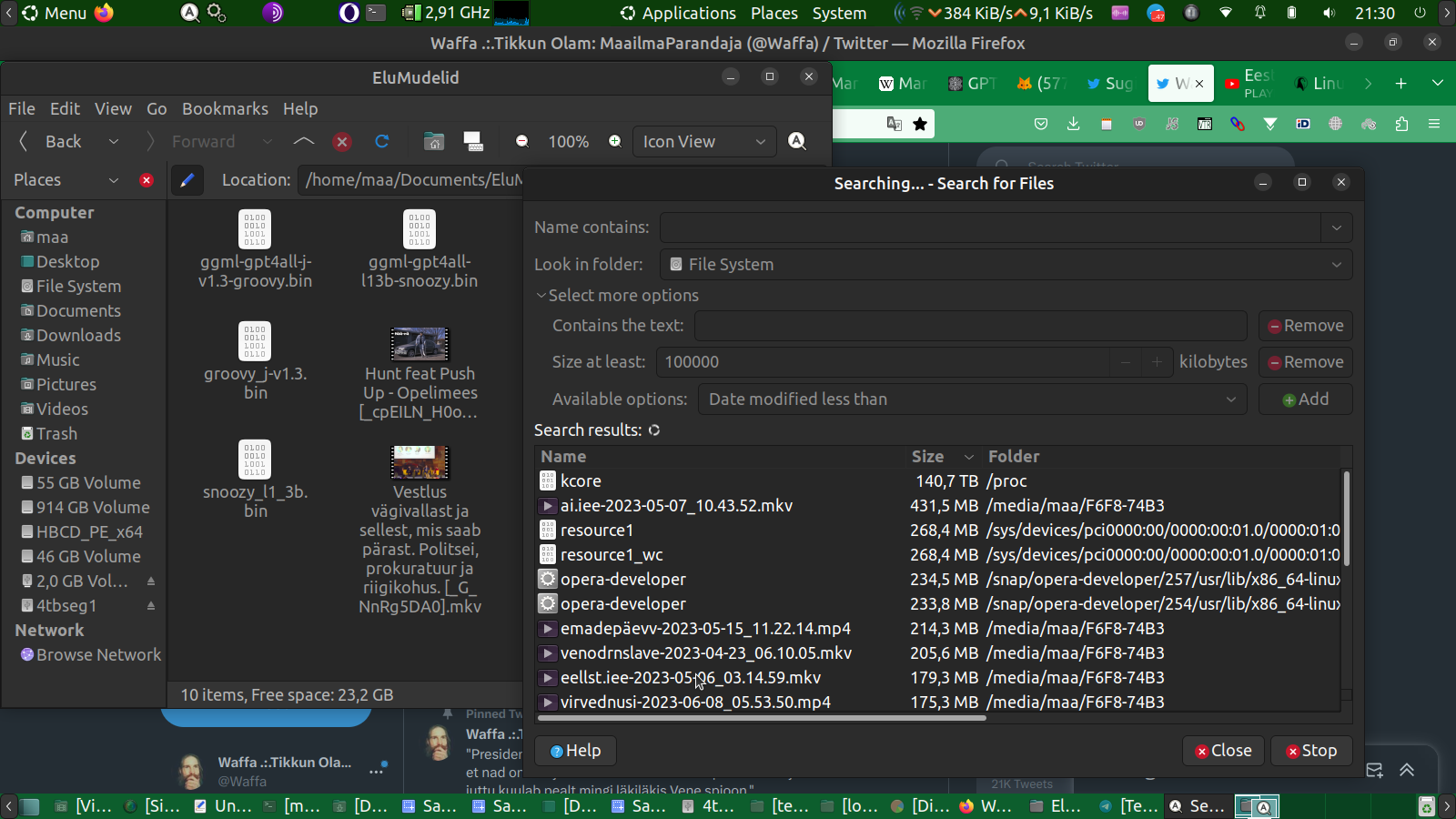This screenshot has width=1456, height=819.
Task: Click the bookmark star in Firefox address bar
Action: click(x=920, y=124)
